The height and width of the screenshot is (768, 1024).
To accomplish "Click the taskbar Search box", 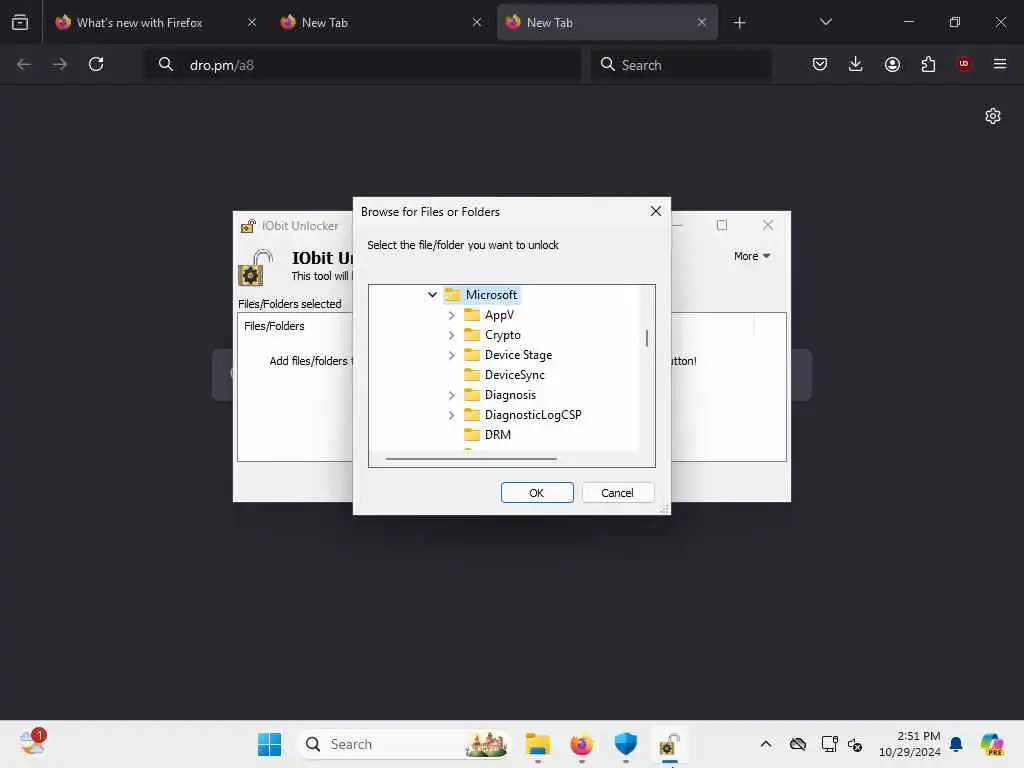I will pyautogui.click(x=404, y=744).
